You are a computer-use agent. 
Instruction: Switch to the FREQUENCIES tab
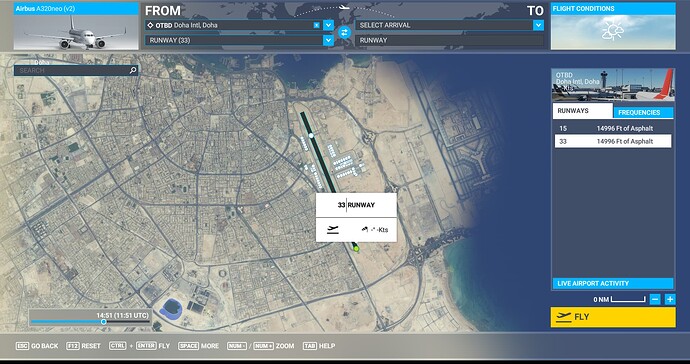[x=643, y=113]
